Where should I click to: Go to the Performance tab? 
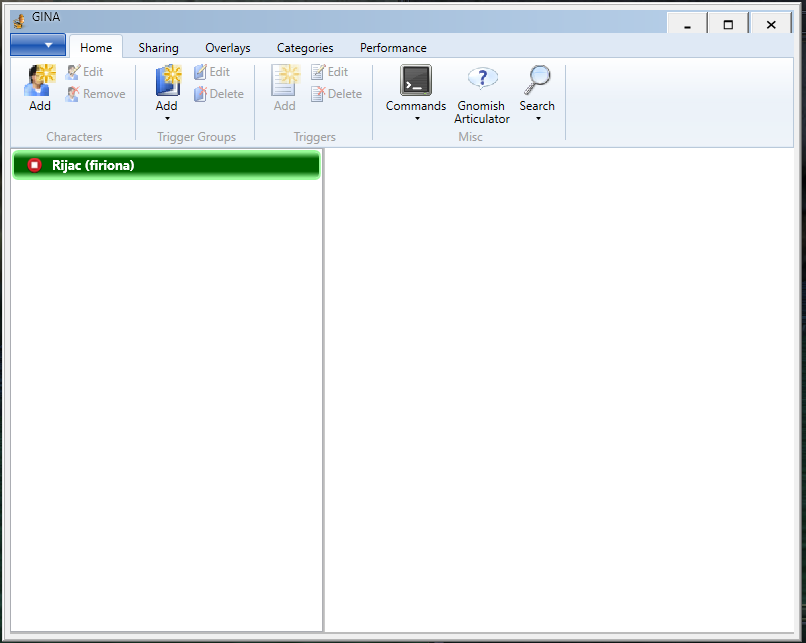coord(393,48)
